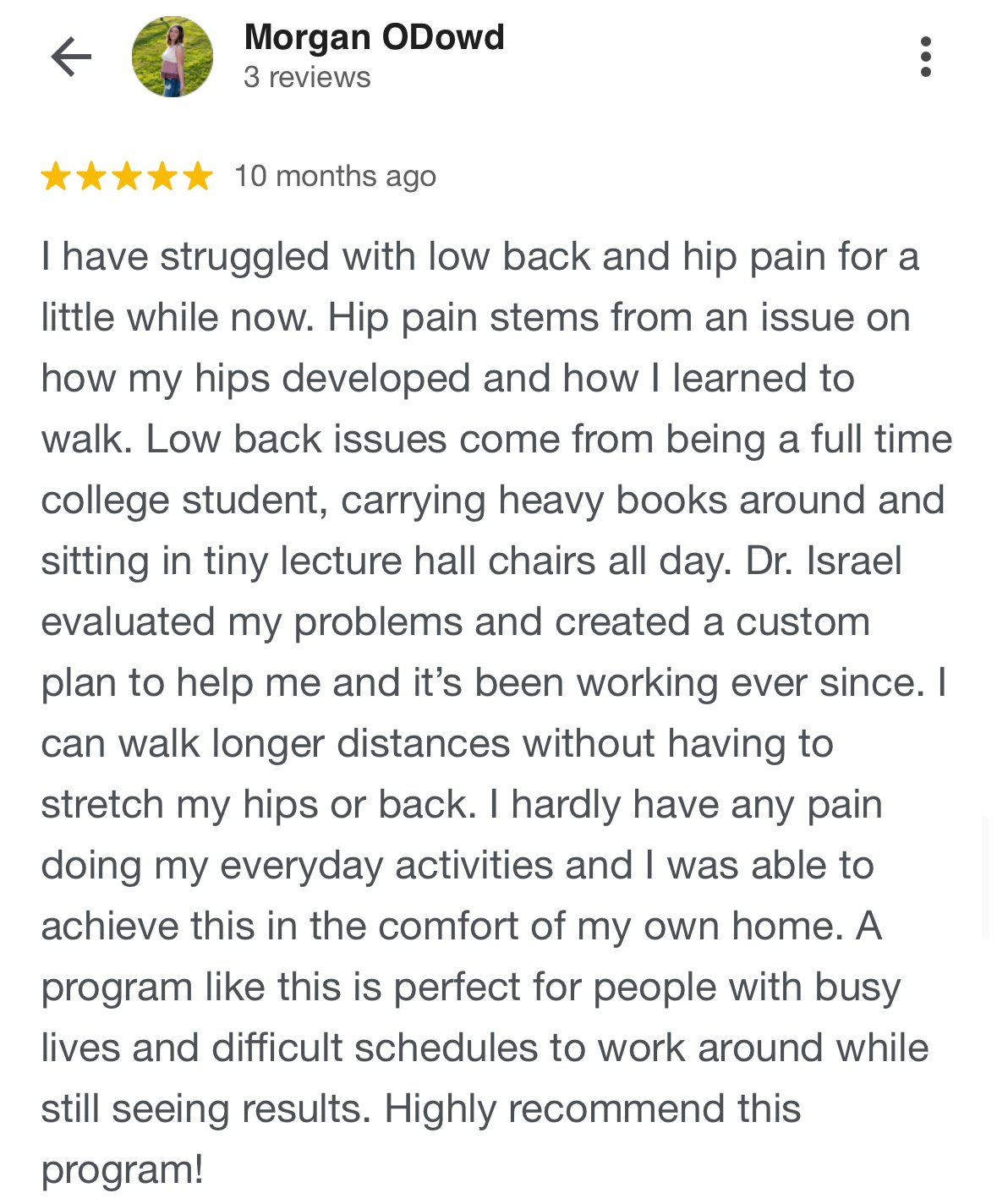
Task: Go back using the left arrow
Action: click(x=71, y=57)
